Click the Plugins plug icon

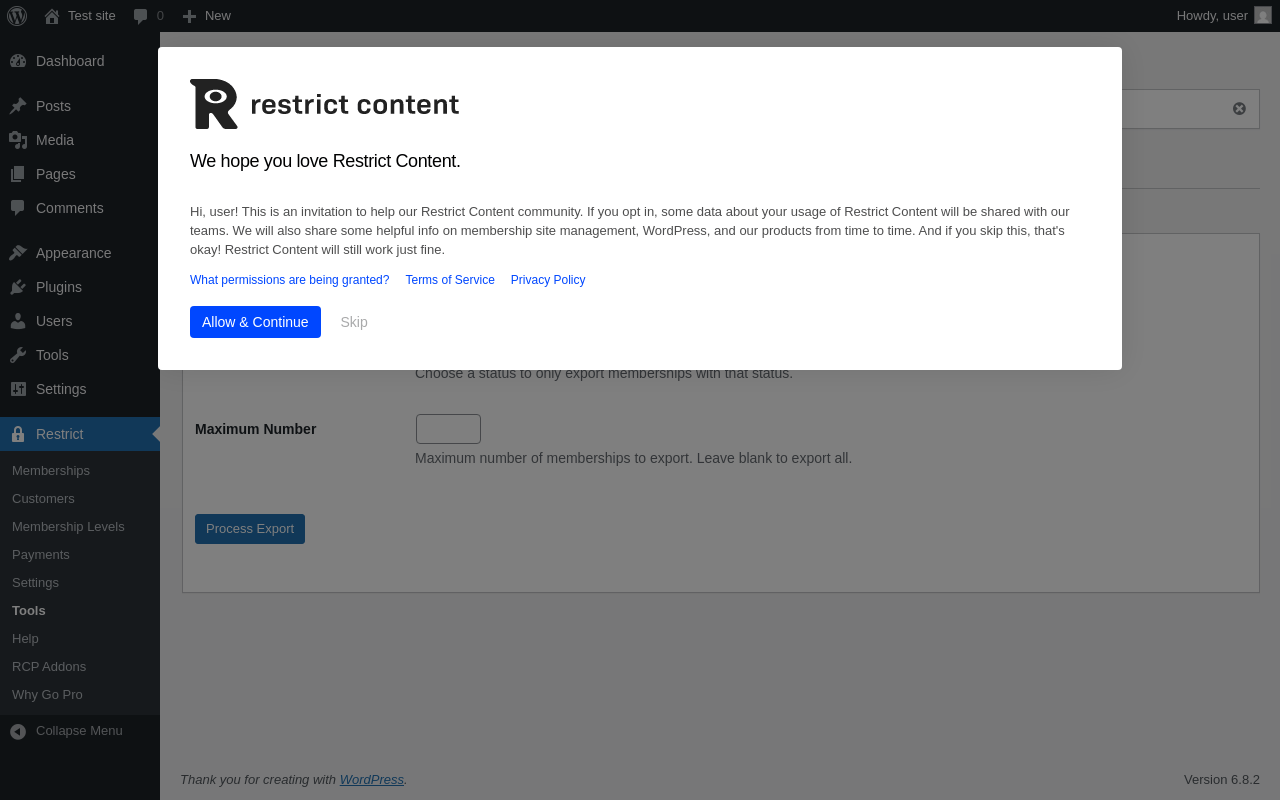(18, 287)
